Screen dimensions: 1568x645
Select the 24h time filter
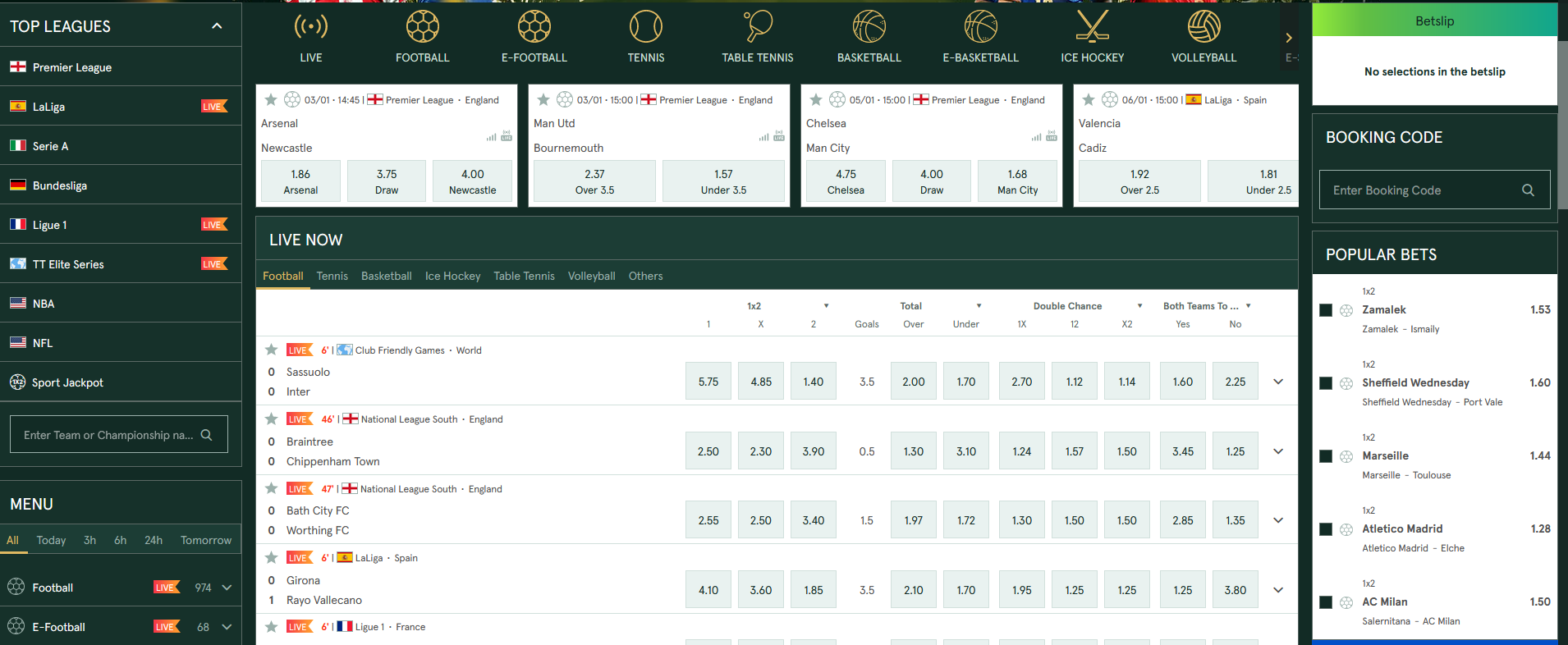pos(154,540)
